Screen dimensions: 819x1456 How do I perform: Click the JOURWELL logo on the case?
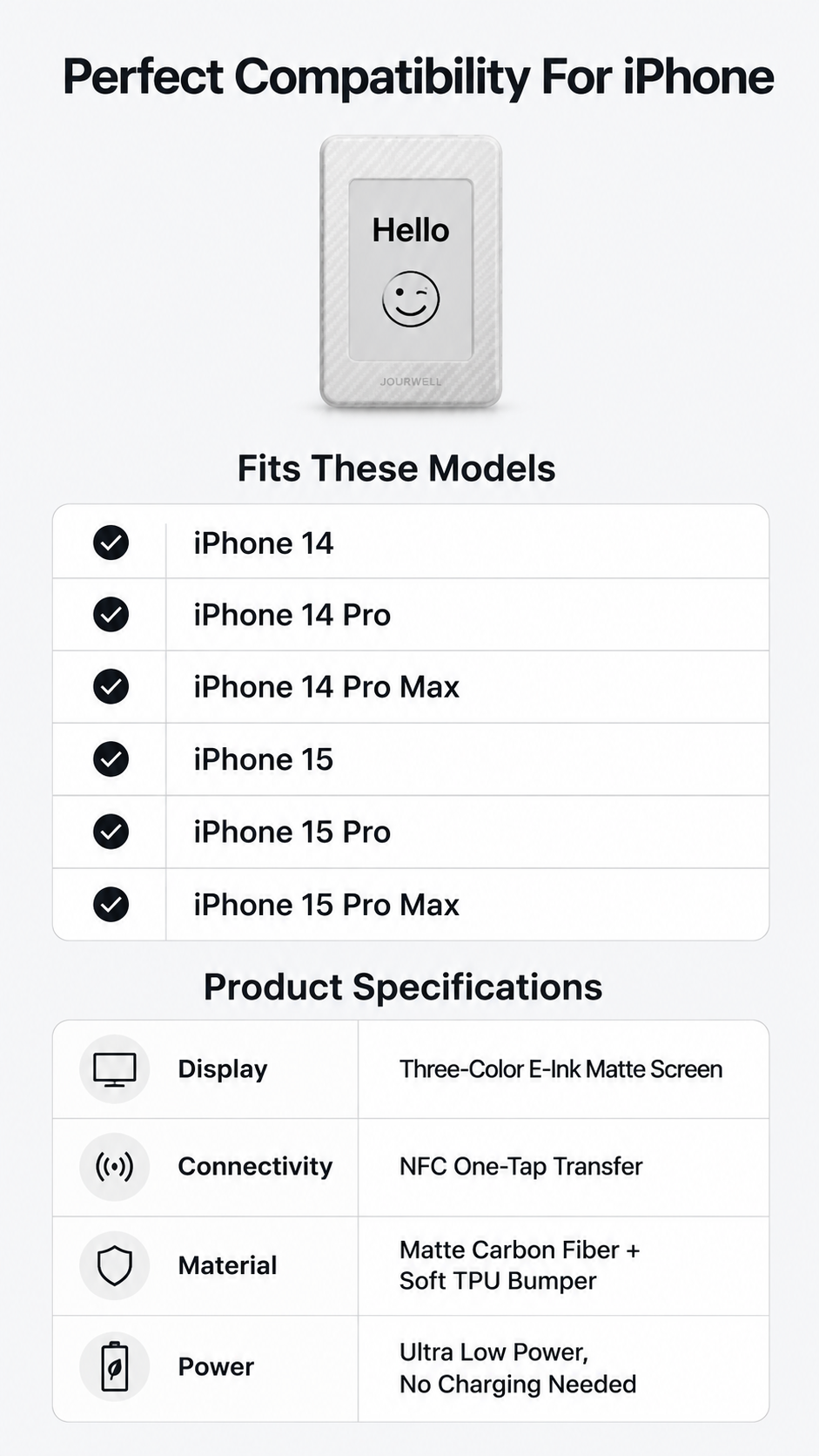(x=411, y=381)
